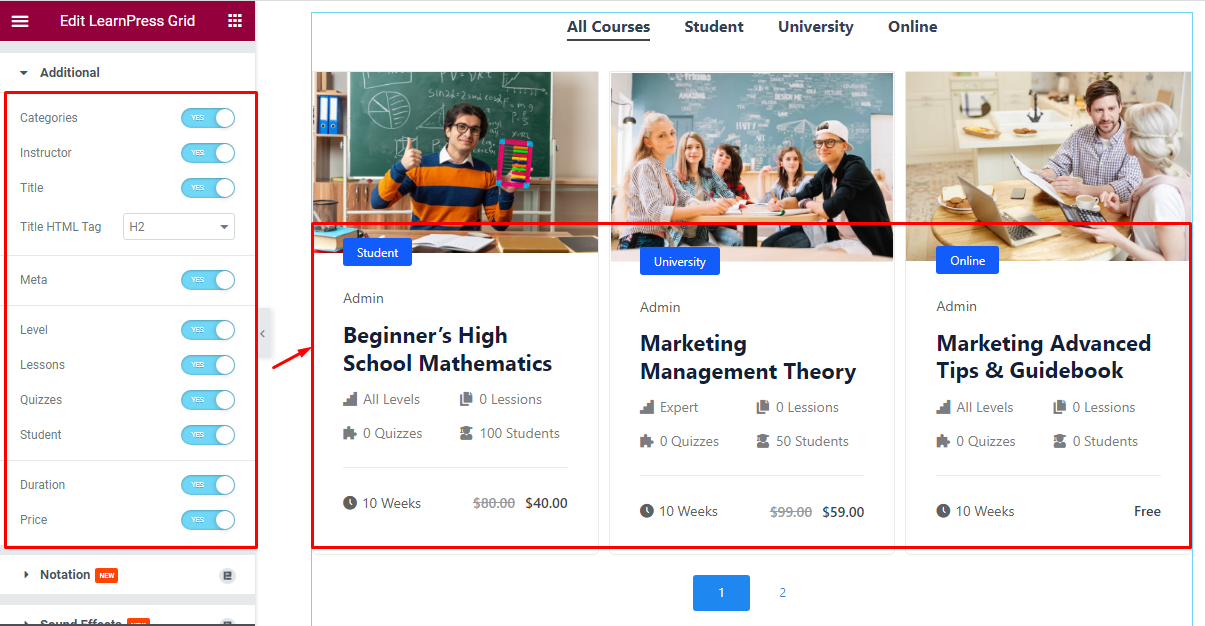Image resolution: width=1205 pixels, height=626 pixels.
Task: Disable the Categories toggle
Action: pyautogui.click(x=208, y=117)
